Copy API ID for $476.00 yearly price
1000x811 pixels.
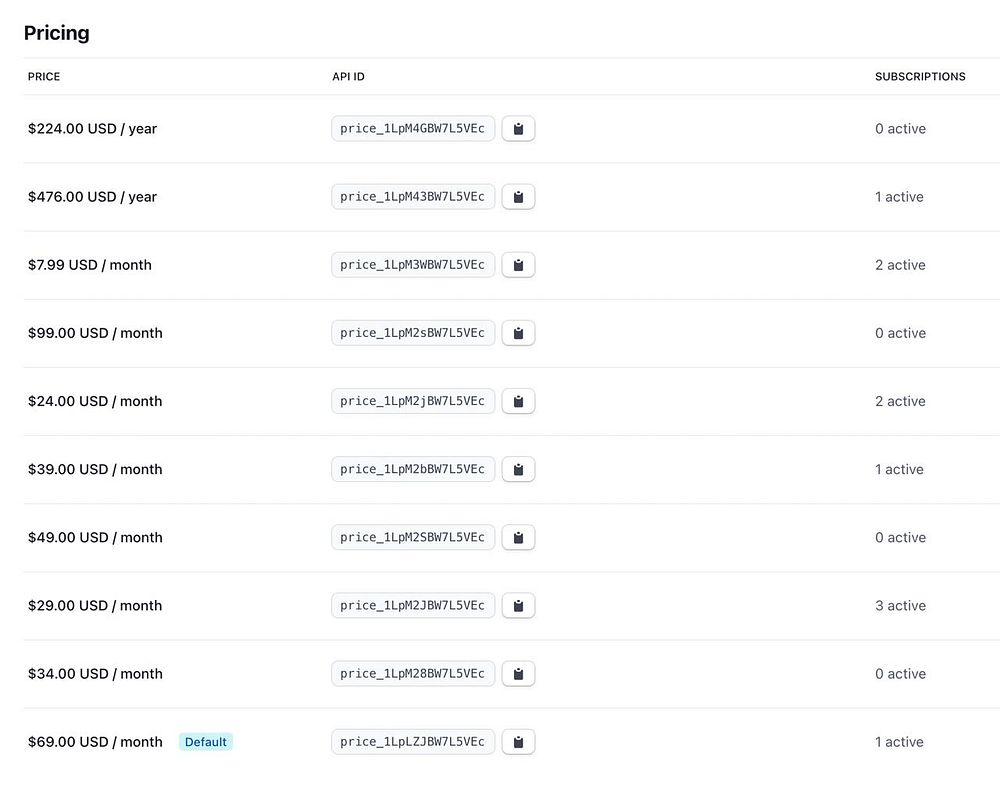tap(518, 197)
